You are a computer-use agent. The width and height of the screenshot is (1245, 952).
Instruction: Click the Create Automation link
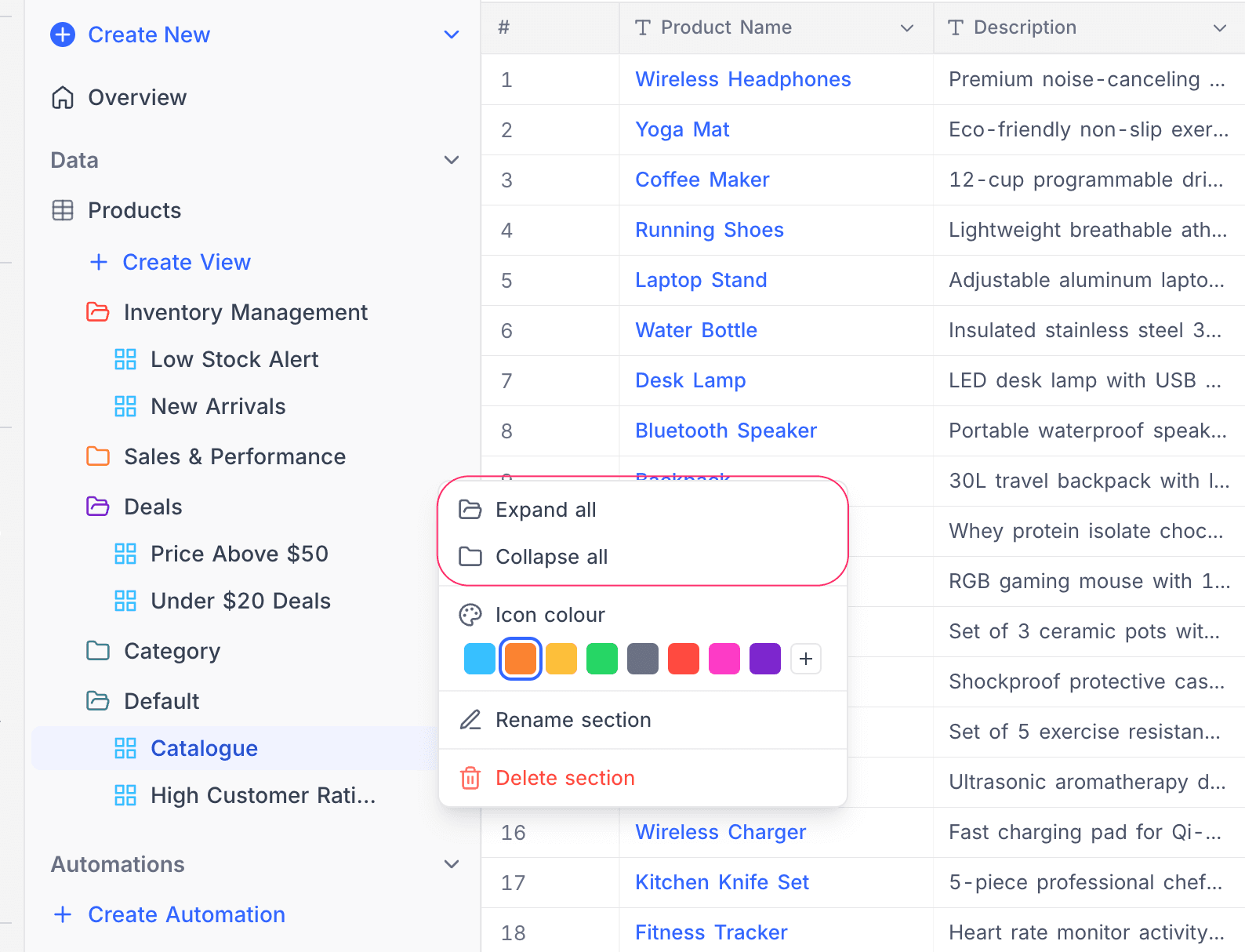click(186, 914)
